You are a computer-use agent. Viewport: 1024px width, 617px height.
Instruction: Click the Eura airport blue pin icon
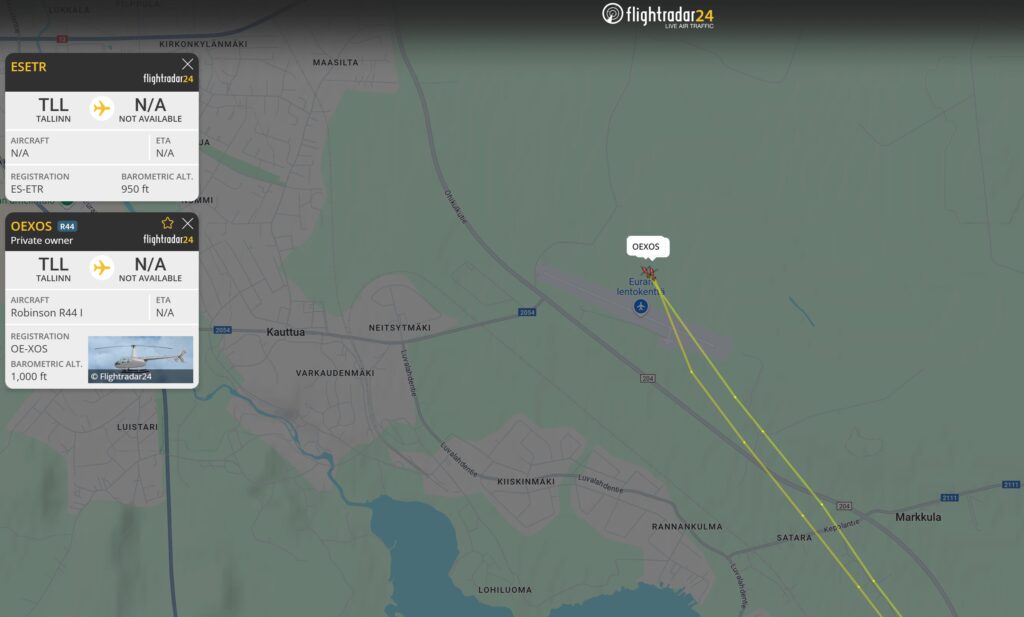641,306
